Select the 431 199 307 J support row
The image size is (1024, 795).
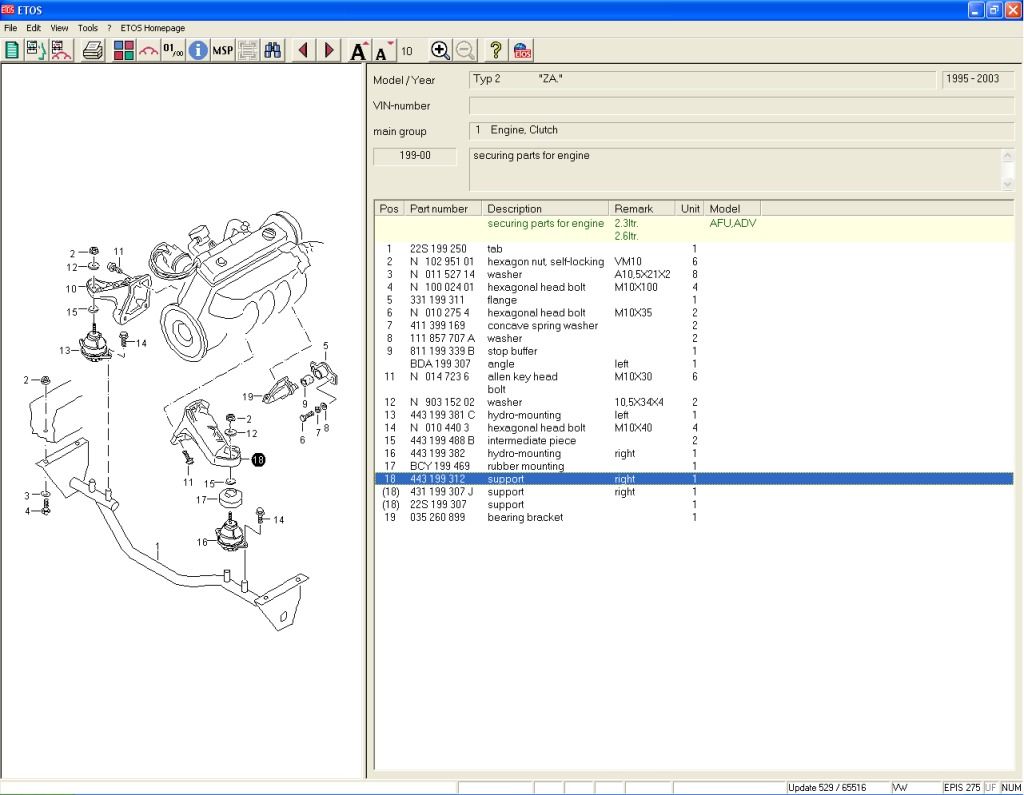point(694,492)
